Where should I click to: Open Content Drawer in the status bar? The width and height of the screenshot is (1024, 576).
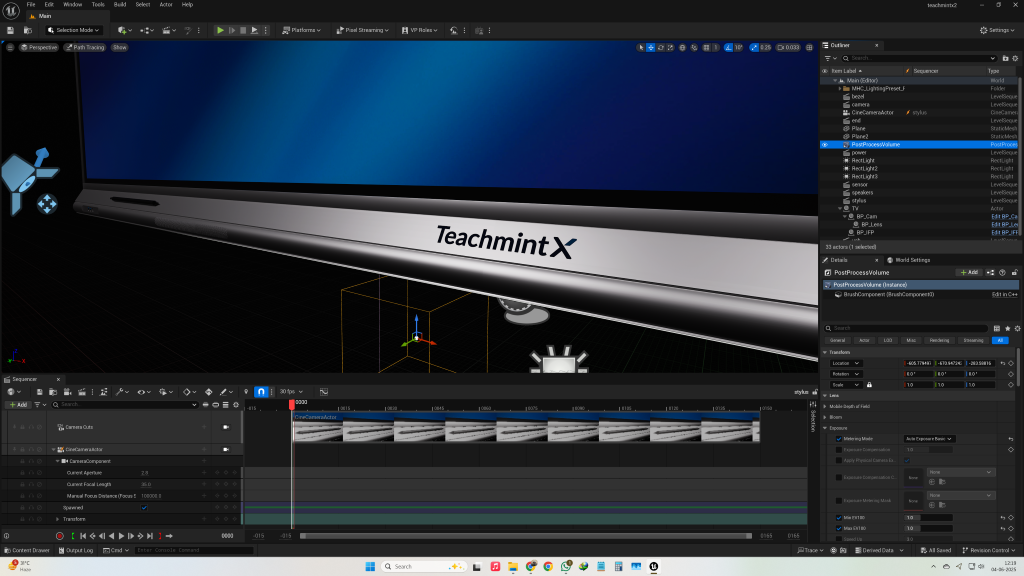[x=27, y=551]
